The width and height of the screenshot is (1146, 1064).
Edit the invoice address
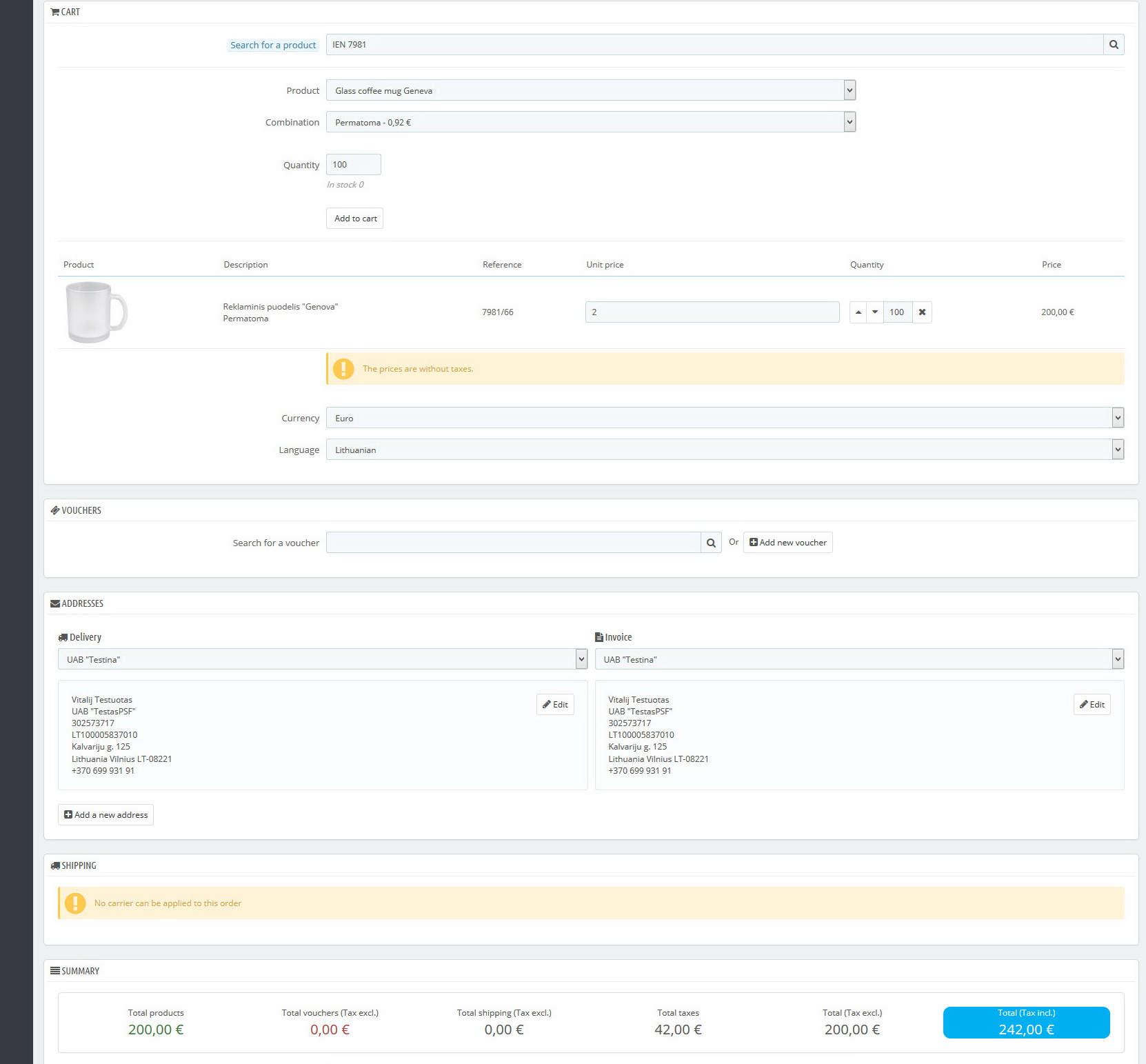[1092, 705]
